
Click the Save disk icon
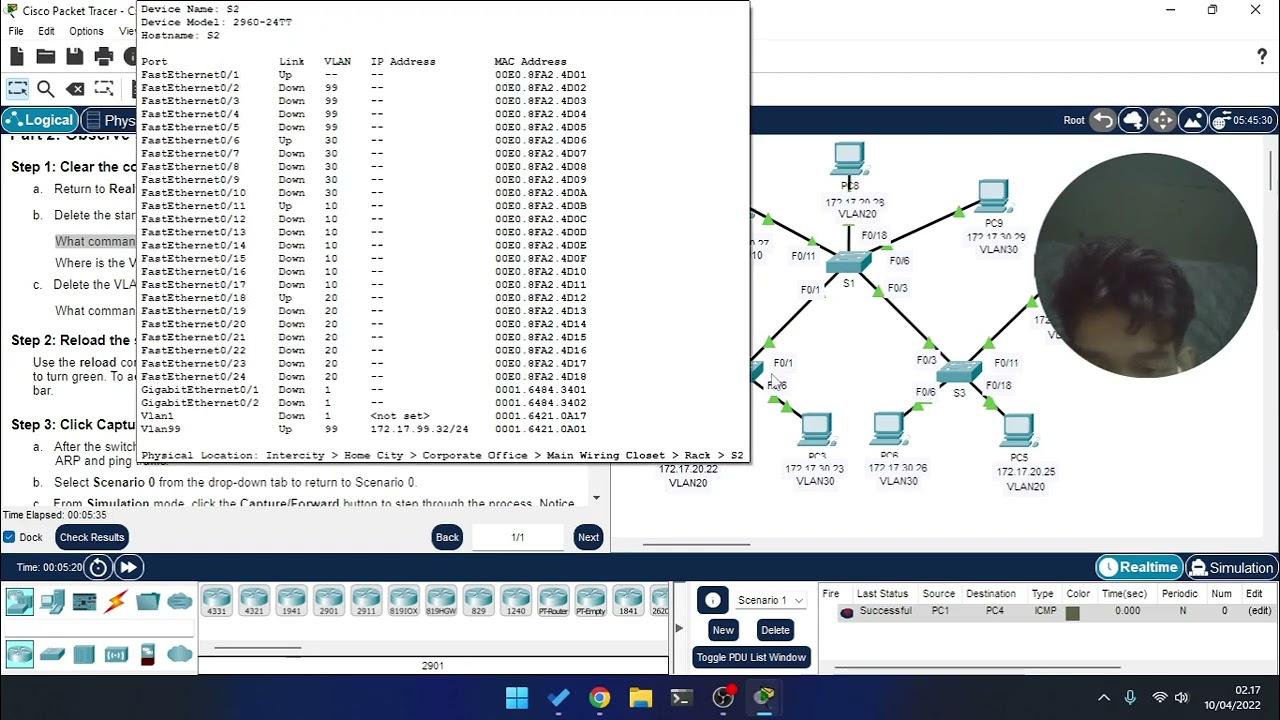pos(75,57)
